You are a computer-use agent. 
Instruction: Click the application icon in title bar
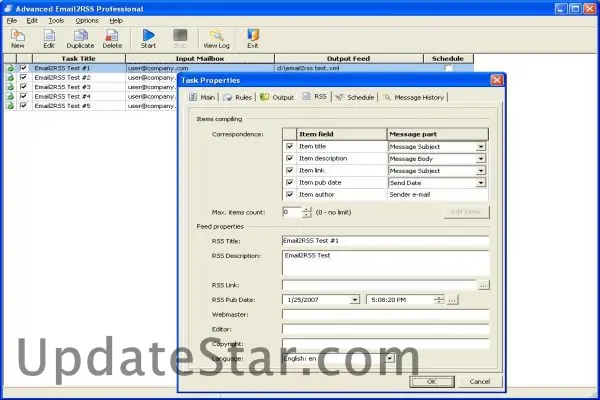(8, 8)
